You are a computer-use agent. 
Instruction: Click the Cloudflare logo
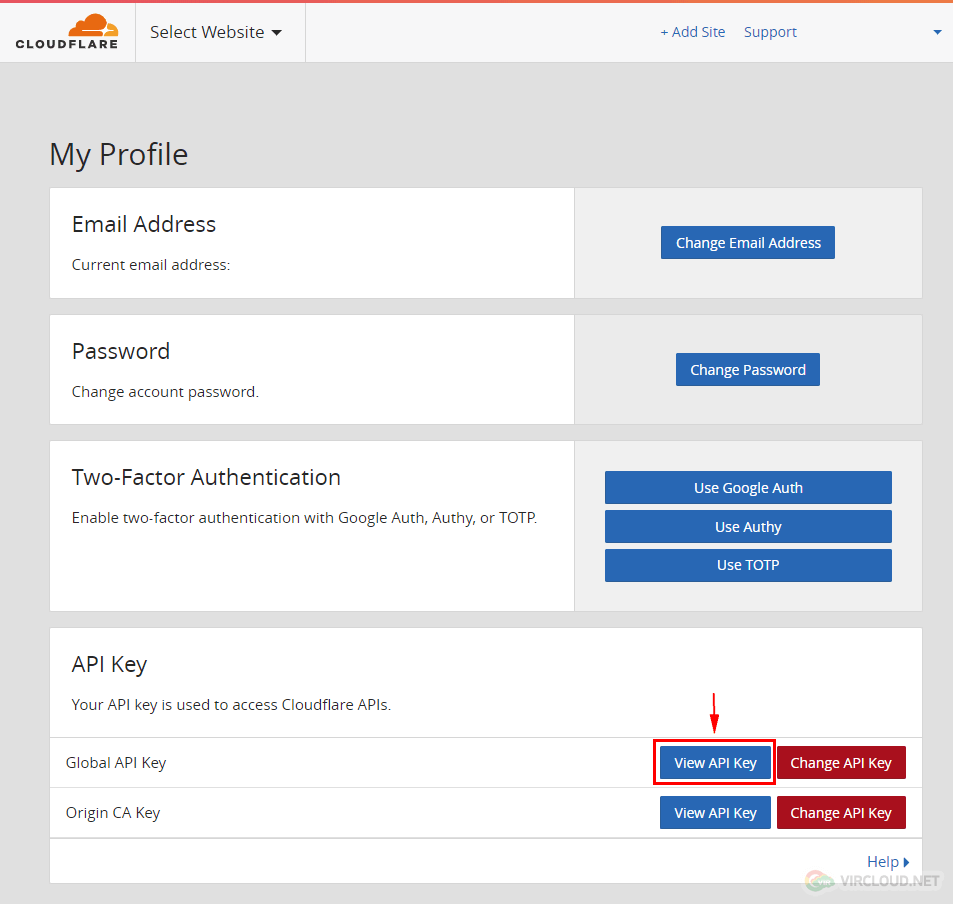click(x=67, y=32)
